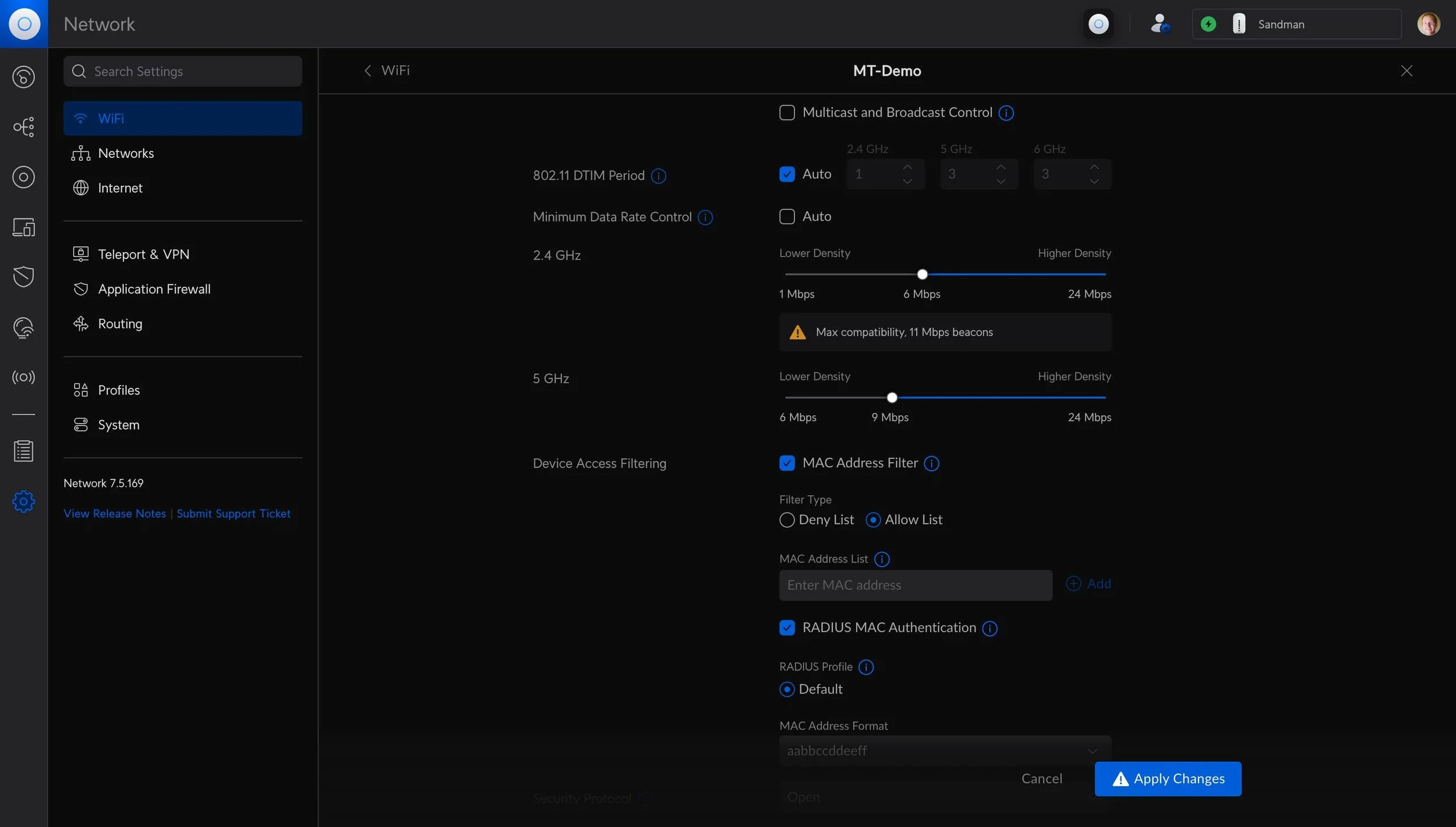Increase the 5 GHz DTIM value
The width and height of the screenshot is (1456, 827).
(1000, 168)
